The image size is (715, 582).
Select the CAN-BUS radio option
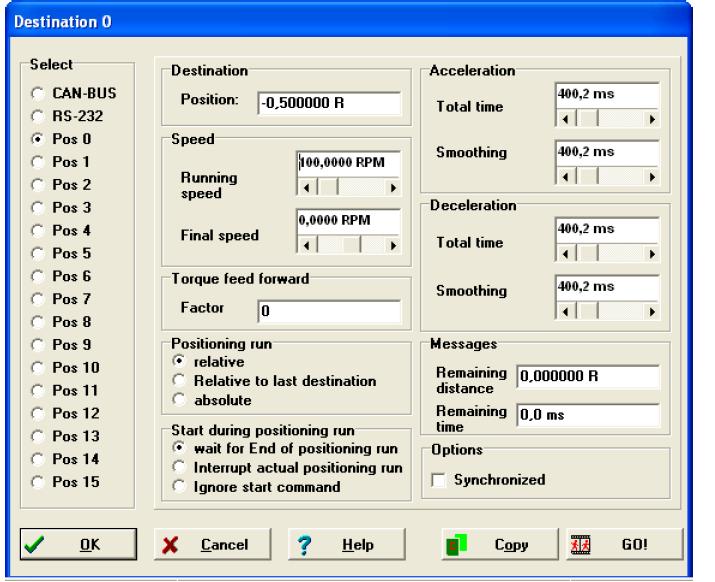click(x=37, y=94)
